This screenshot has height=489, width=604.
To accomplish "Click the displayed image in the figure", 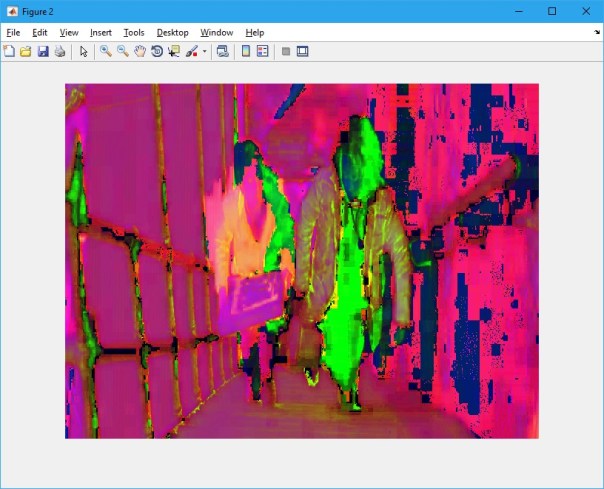I will (301, 260).
